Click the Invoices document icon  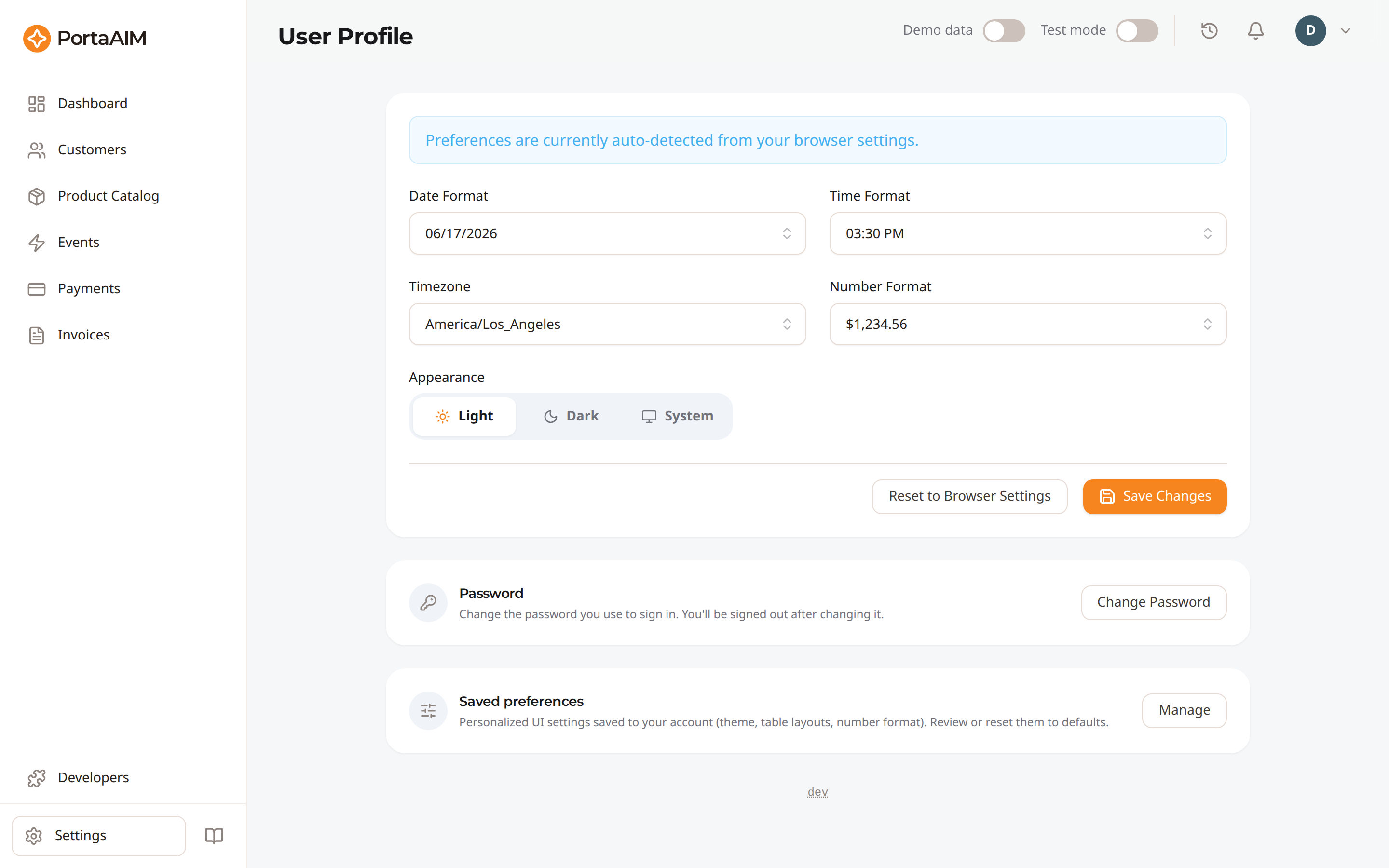click(37, 335)
